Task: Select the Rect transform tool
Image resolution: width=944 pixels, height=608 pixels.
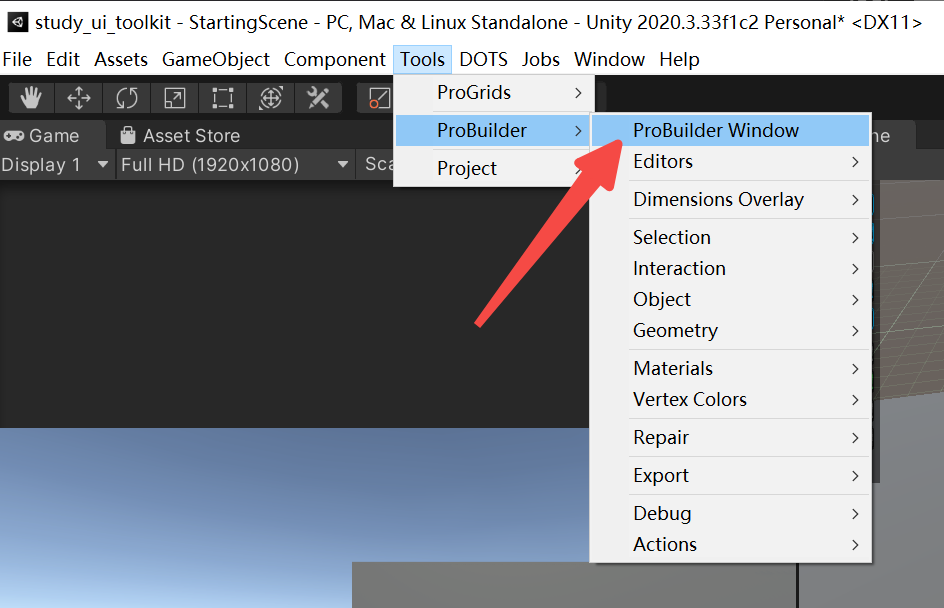Action: pyautogui.click(x=221, y=98)
